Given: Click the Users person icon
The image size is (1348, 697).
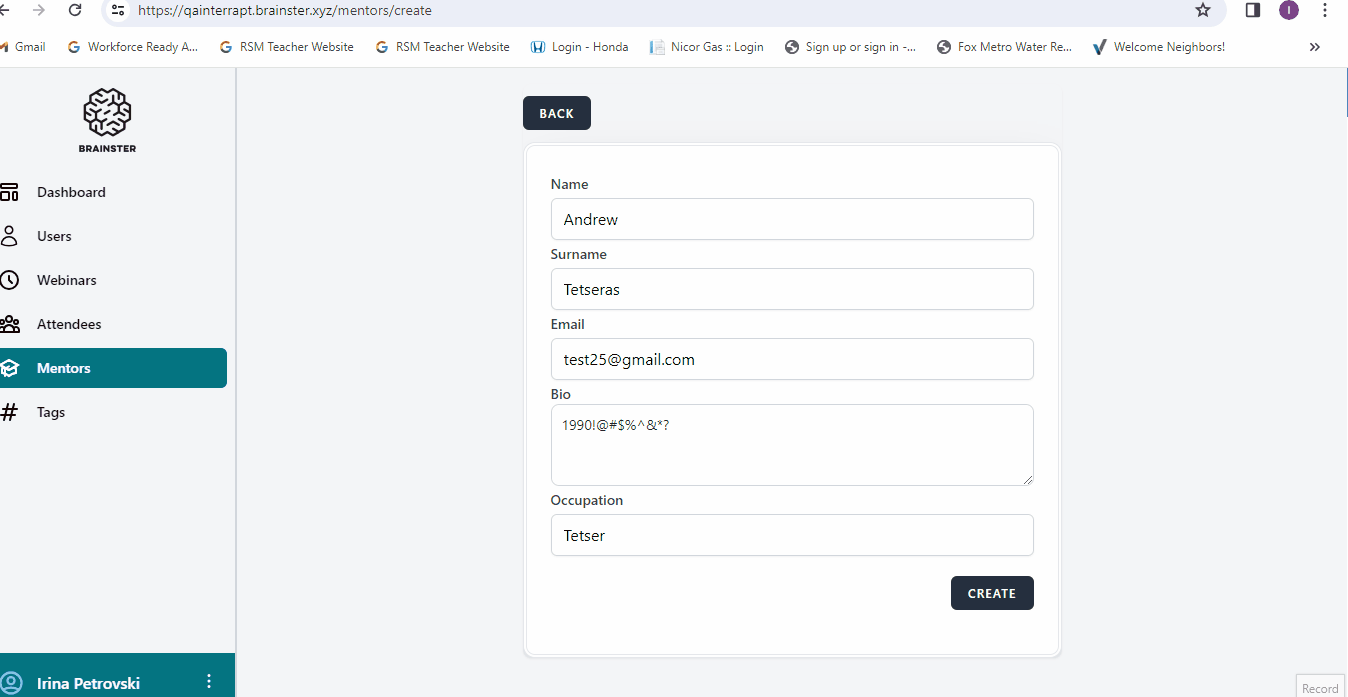Looking at the screenshot, I should [9, 236].
